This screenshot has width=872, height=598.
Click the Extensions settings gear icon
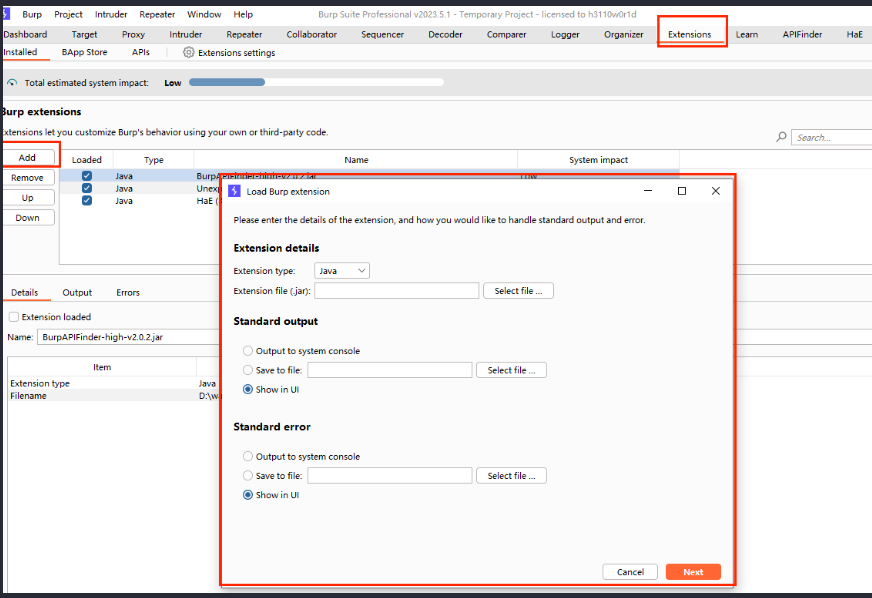[189, 52]
